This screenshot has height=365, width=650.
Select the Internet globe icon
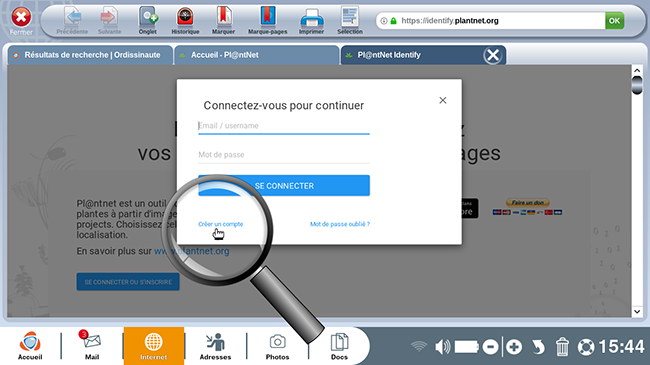click(153, 346)
